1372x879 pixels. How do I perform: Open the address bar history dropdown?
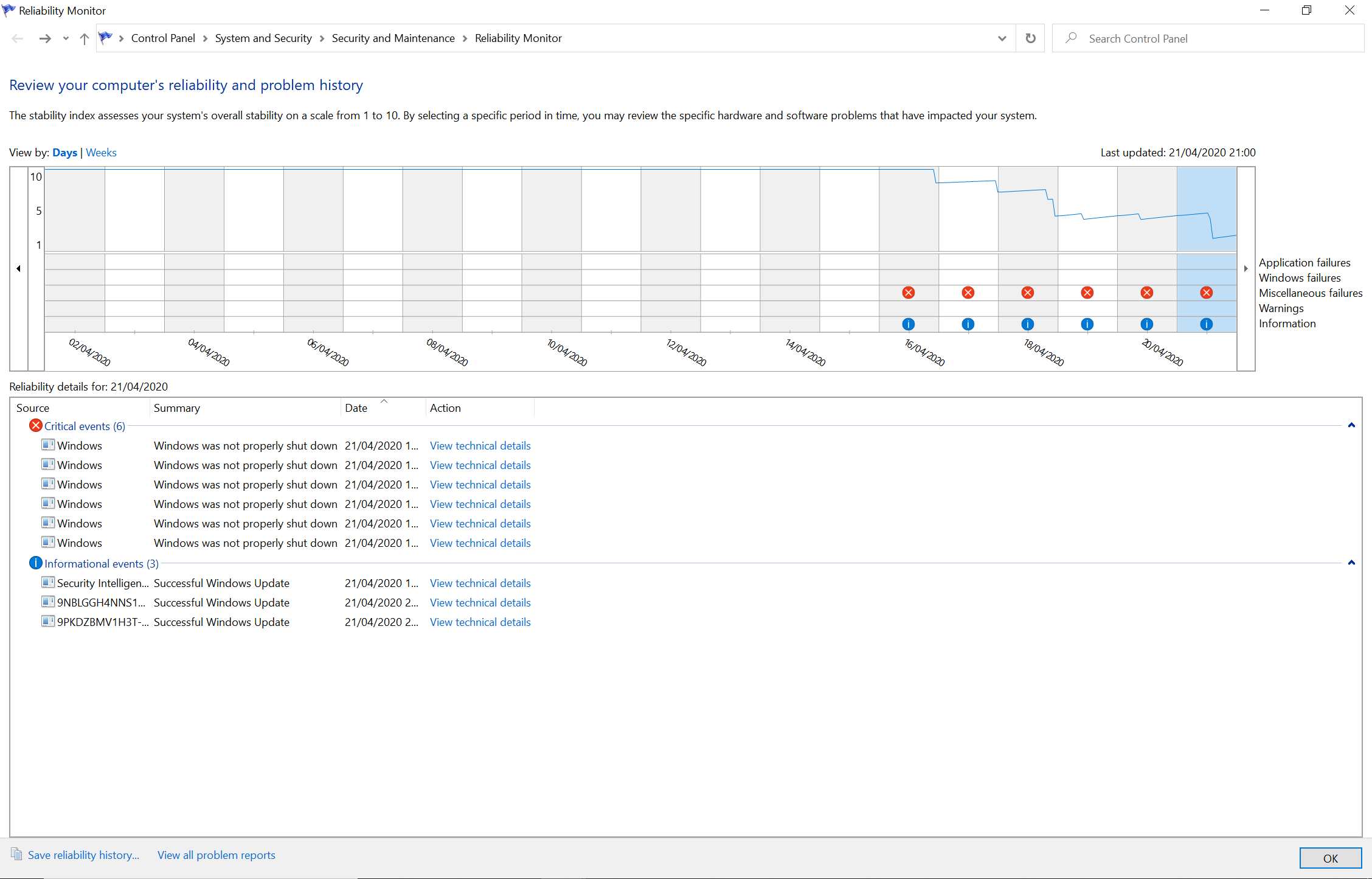point(1002,38)
